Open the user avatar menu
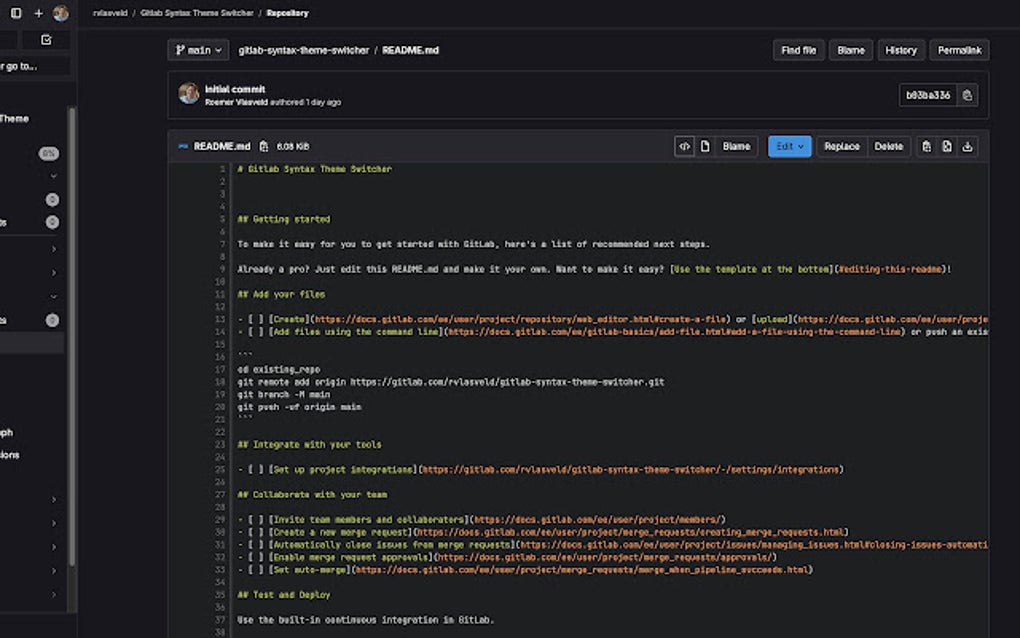Viewport: 1020px width, 638px height. (x=61, y=13)
